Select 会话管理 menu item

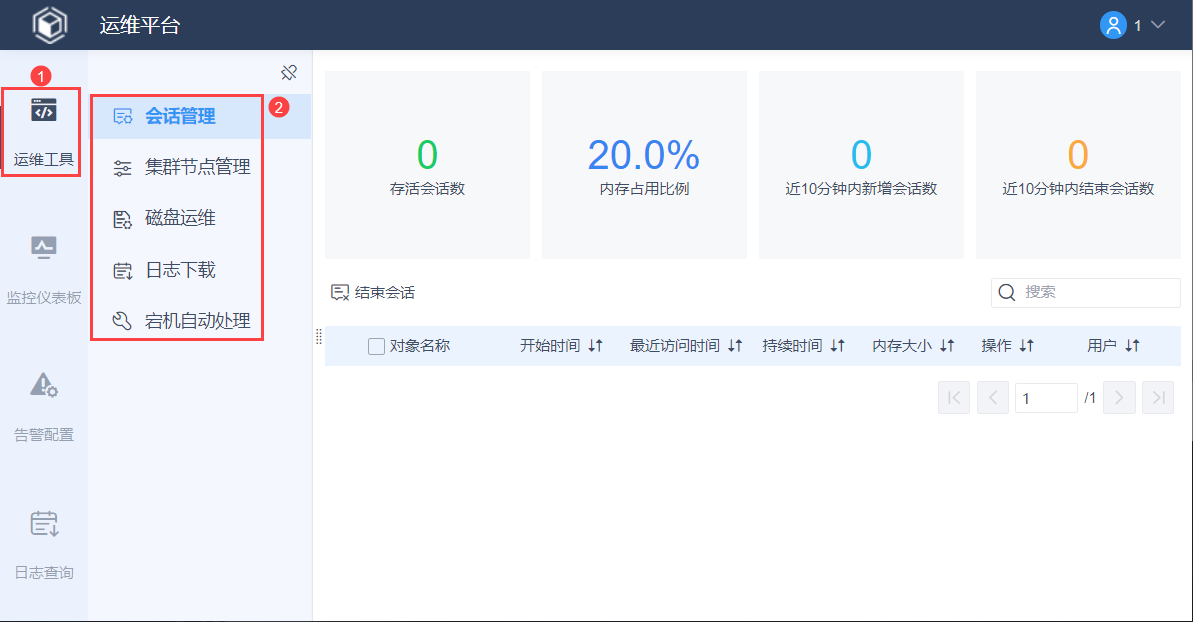click(x=201, y=116)
